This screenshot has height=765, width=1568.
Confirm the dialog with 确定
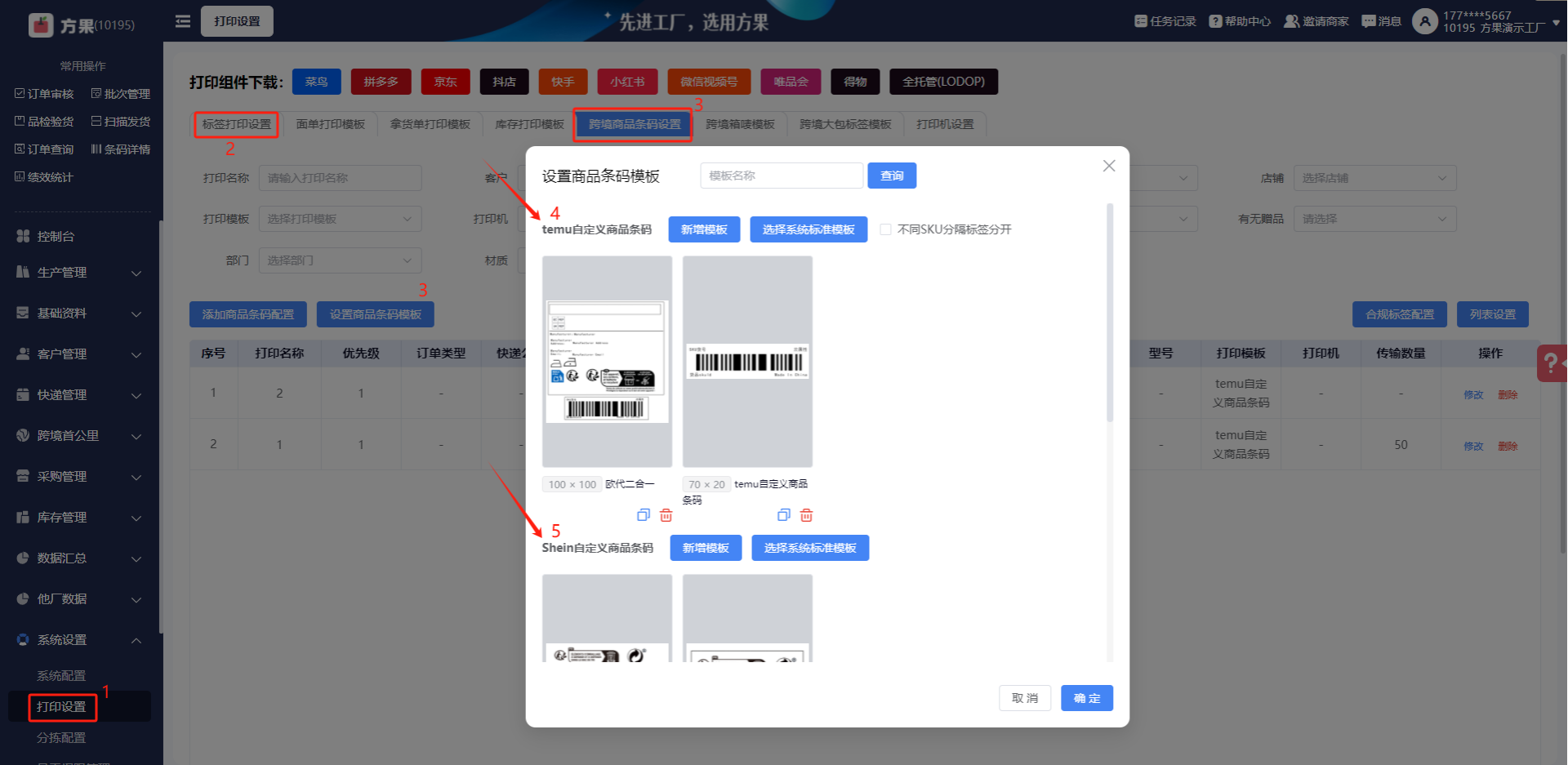(1087, 698)
